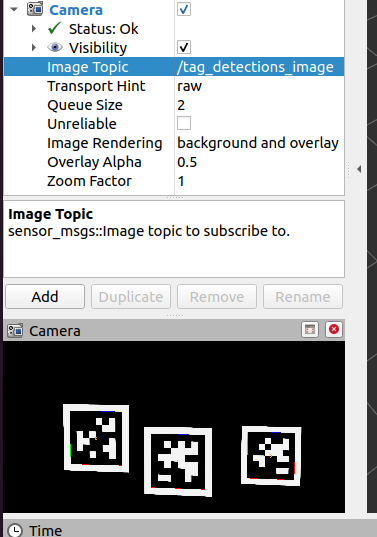This screenshot has height=537, width=377.
Task: Expand the Visibility row
Action: 34,47
